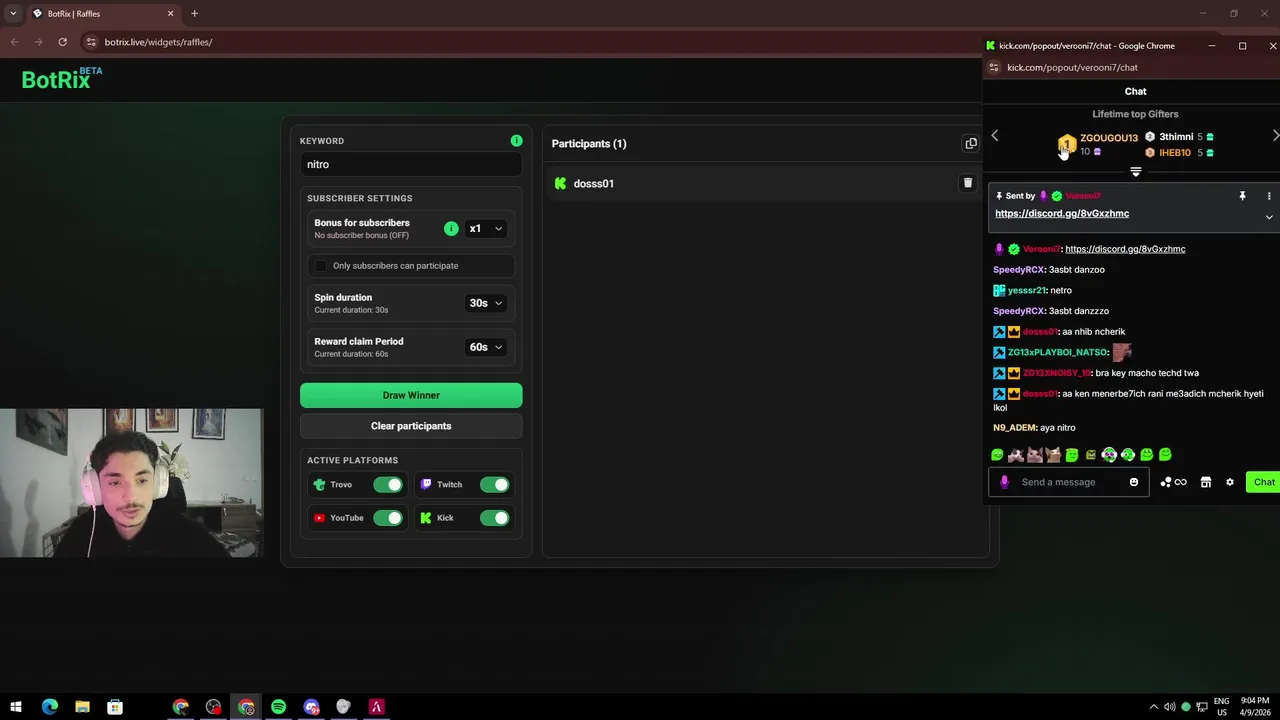Go to next top gifters page
Image resolution: width=1280 pixels, height=720 pixels.
click(x=1275, y=136)
